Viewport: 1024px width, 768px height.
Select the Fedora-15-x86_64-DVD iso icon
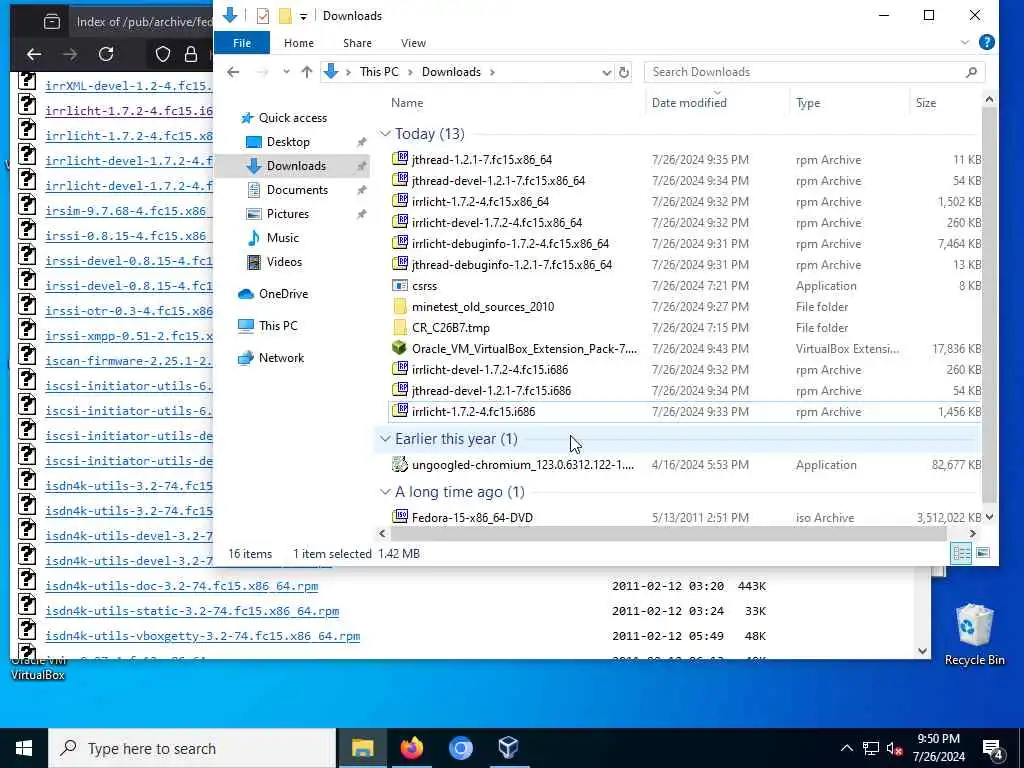click(400, 517)
